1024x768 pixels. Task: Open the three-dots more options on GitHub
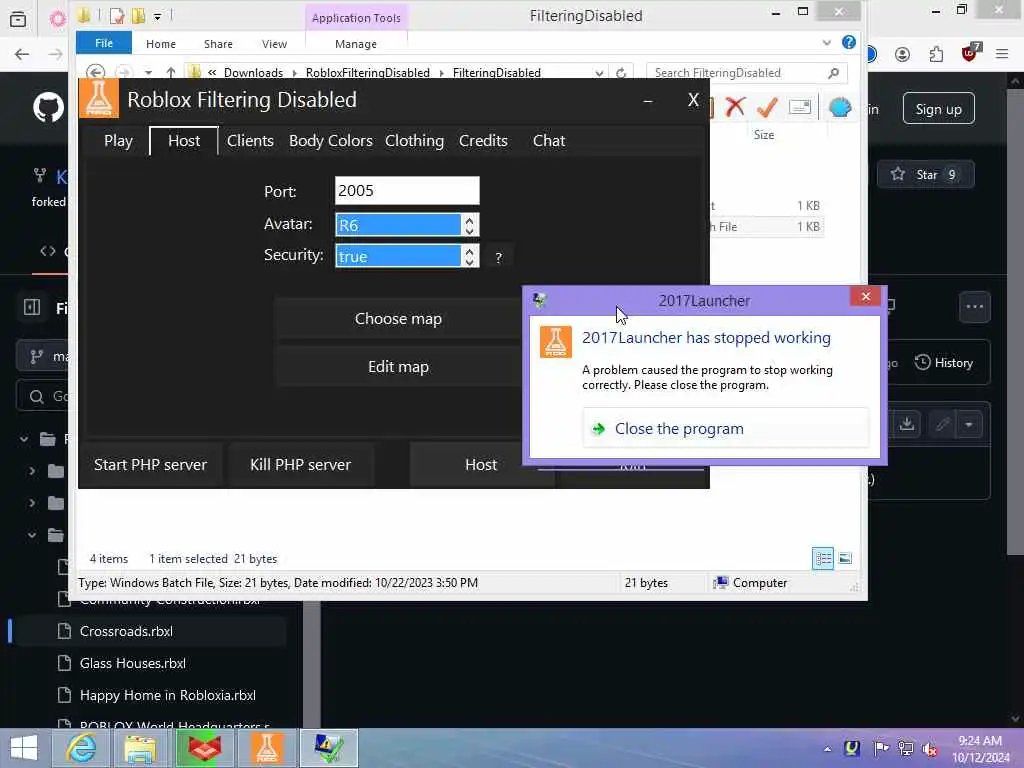click(x=974, y=307)
